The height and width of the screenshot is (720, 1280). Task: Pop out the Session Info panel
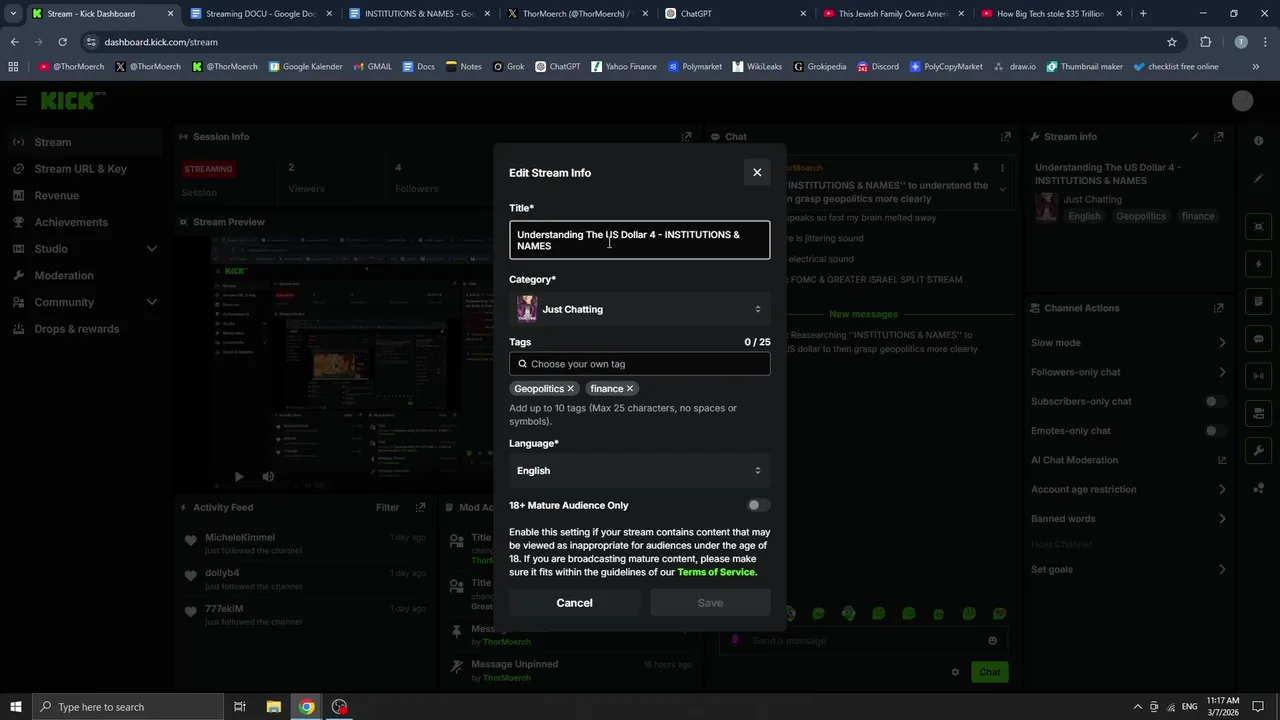point(687,137)
